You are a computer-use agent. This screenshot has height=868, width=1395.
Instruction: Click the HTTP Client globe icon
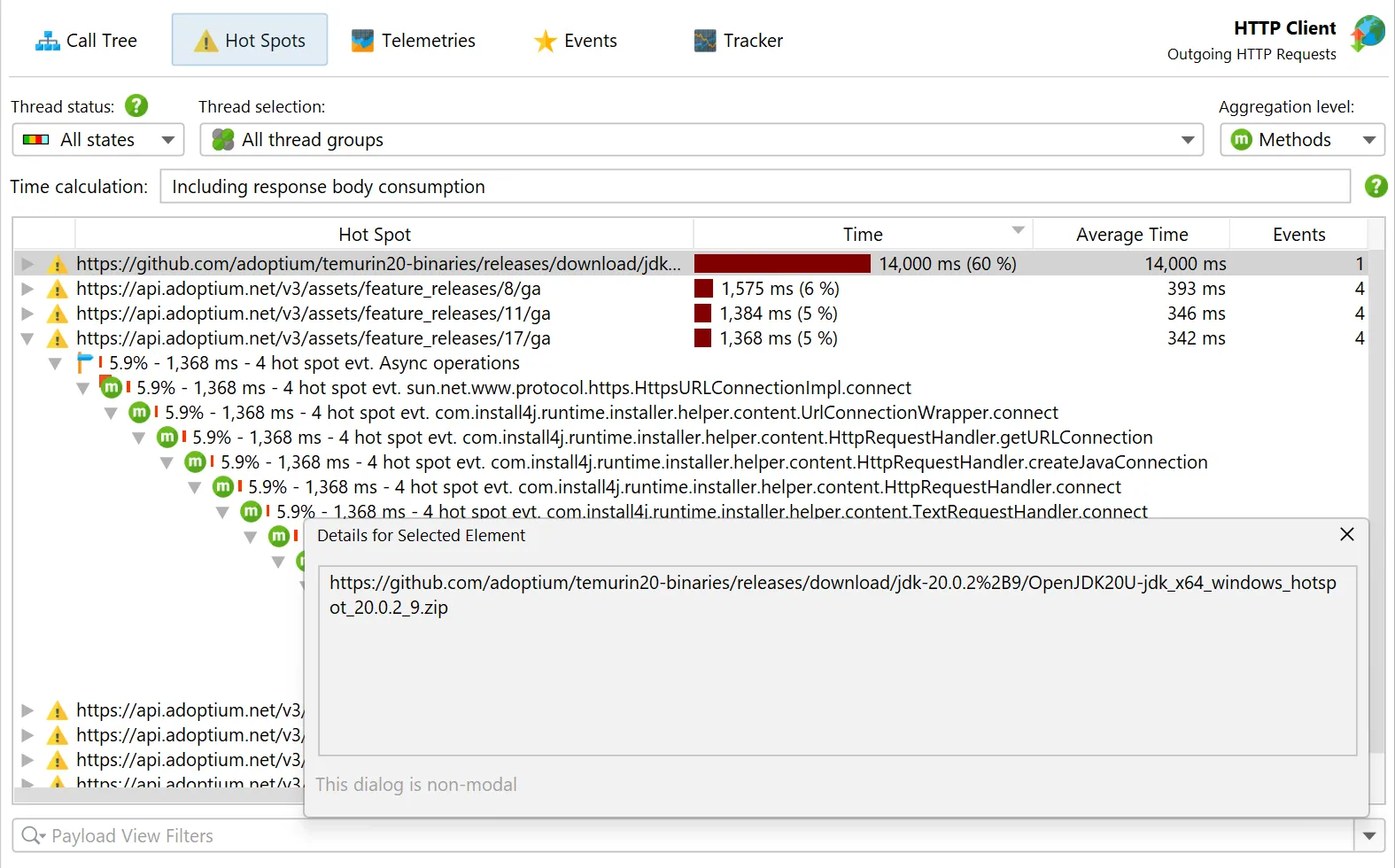click(1368, 34)
